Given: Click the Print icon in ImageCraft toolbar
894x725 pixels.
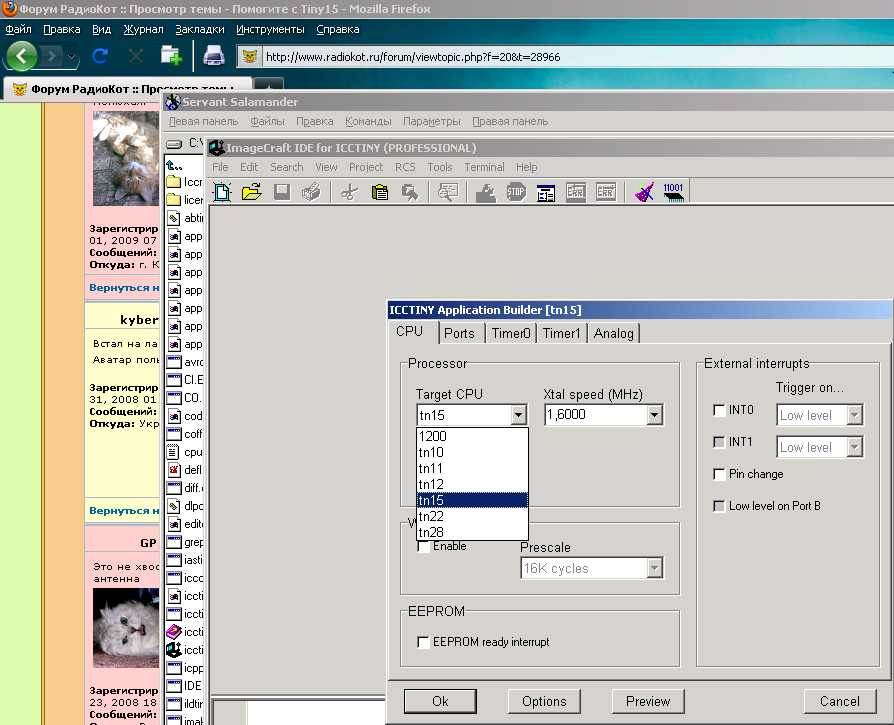Looking at the screenshot, I should 311,192.
